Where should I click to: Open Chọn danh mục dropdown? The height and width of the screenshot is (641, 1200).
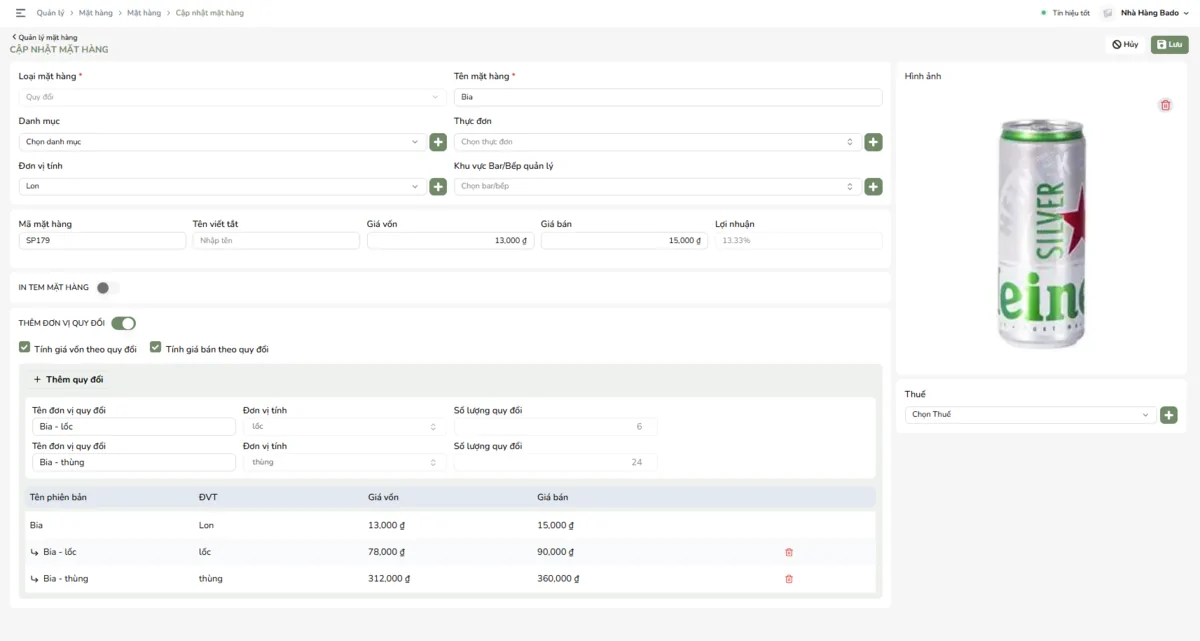click(222, 142)
